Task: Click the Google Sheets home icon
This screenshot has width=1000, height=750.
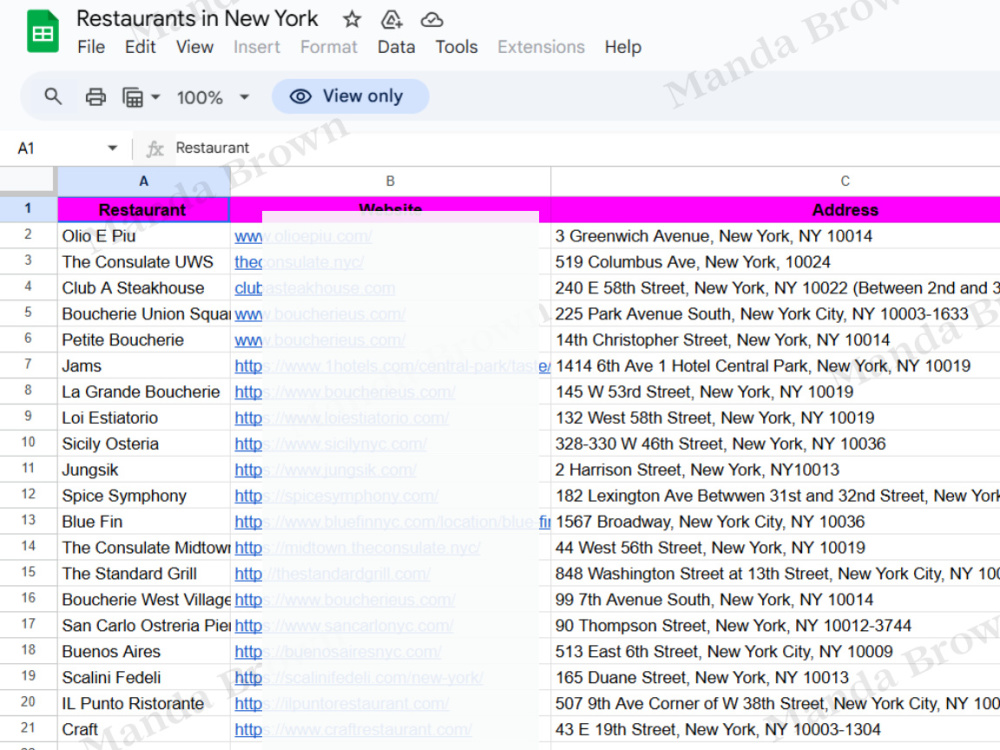Action: (x=43, y=32)
